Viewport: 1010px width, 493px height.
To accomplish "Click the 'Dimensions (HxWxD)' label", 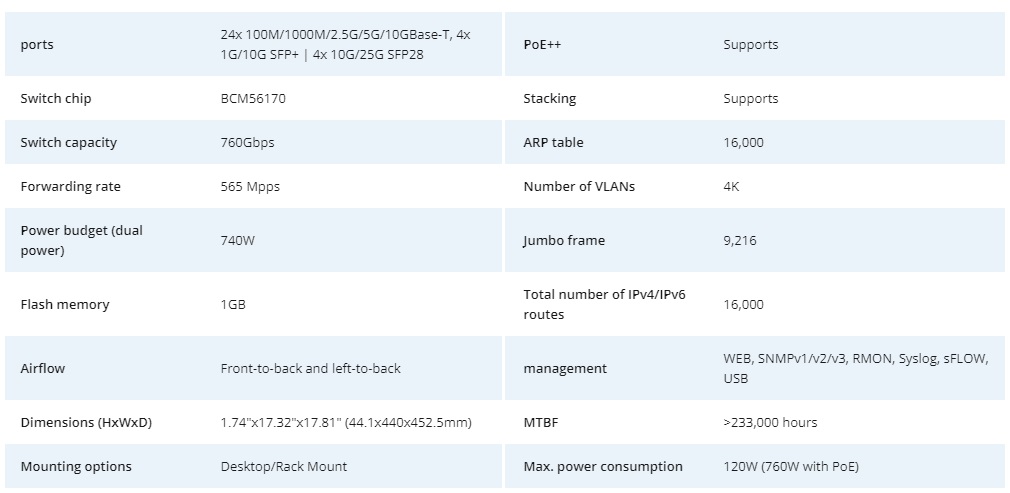I will click(x=86, y=423).
